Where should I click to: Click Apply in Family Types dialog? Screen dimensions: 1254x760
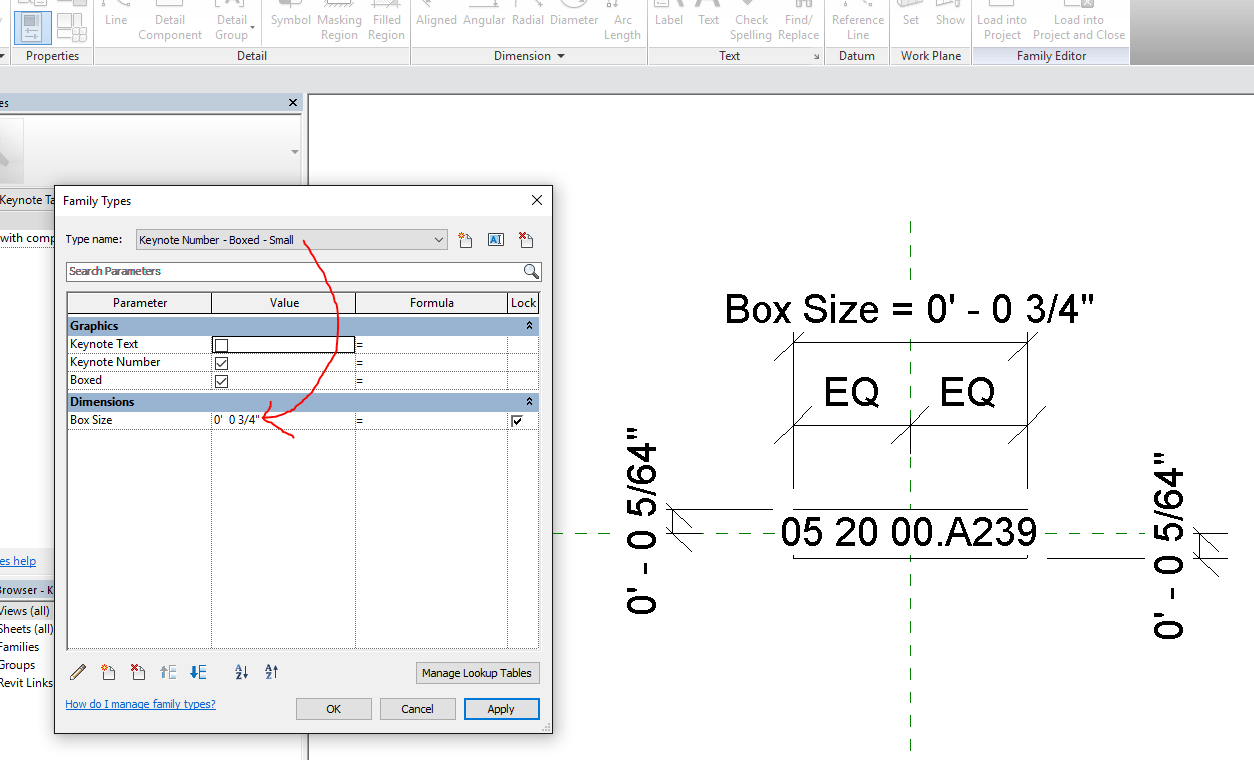tap(501, 709)
